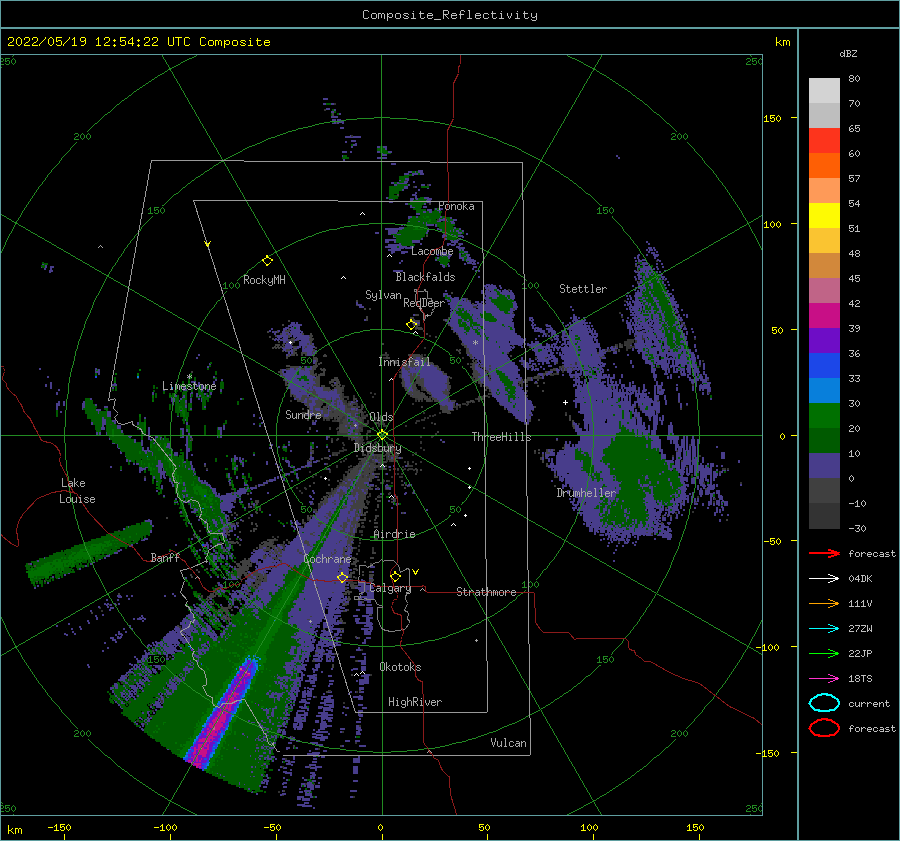The width and height of the screenshot is (900, 841).
Task: Select the orange 111V arrow icon
Action: coord(824,603)
